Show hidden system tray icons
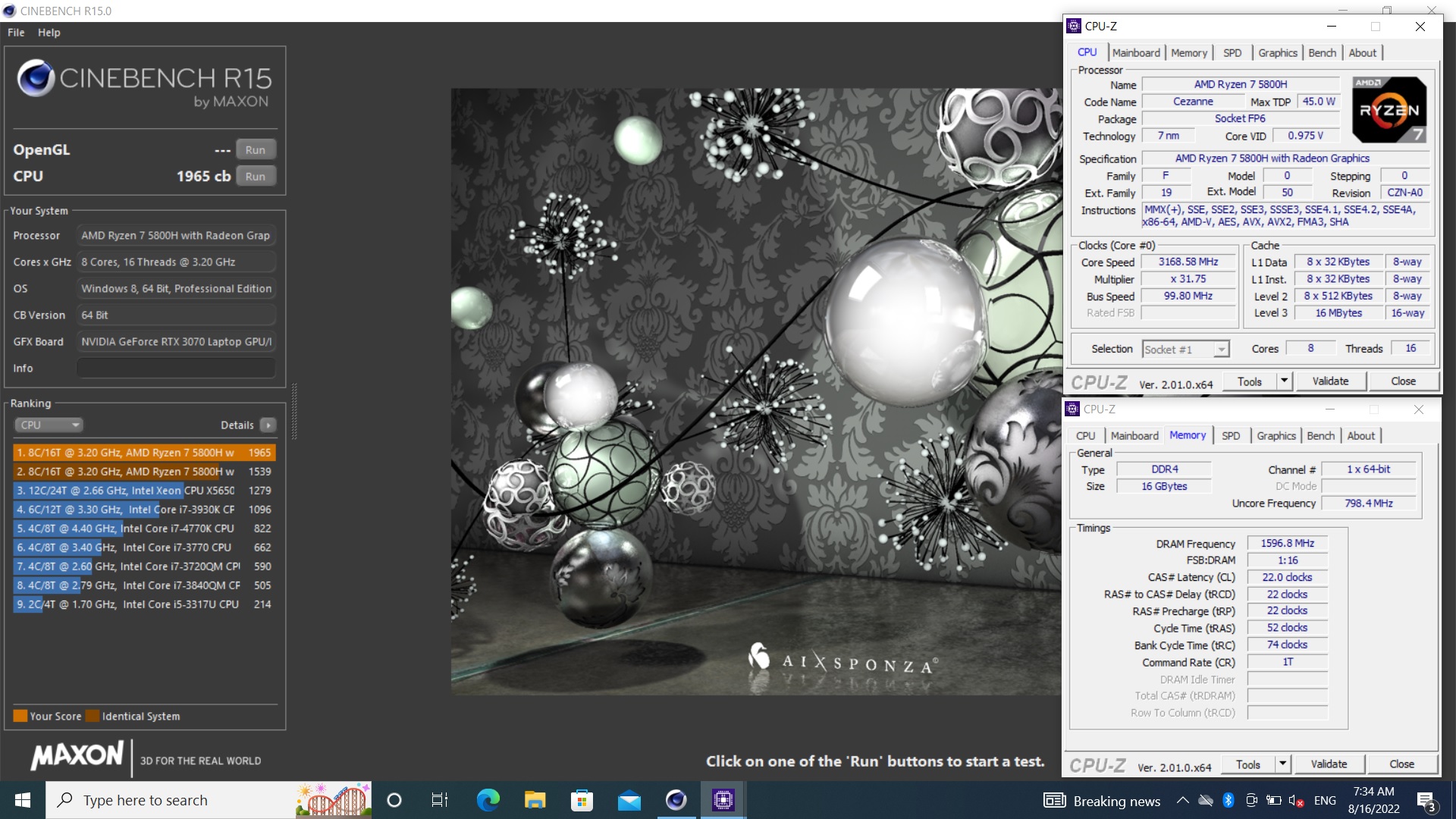 (x=1182, y=801)
